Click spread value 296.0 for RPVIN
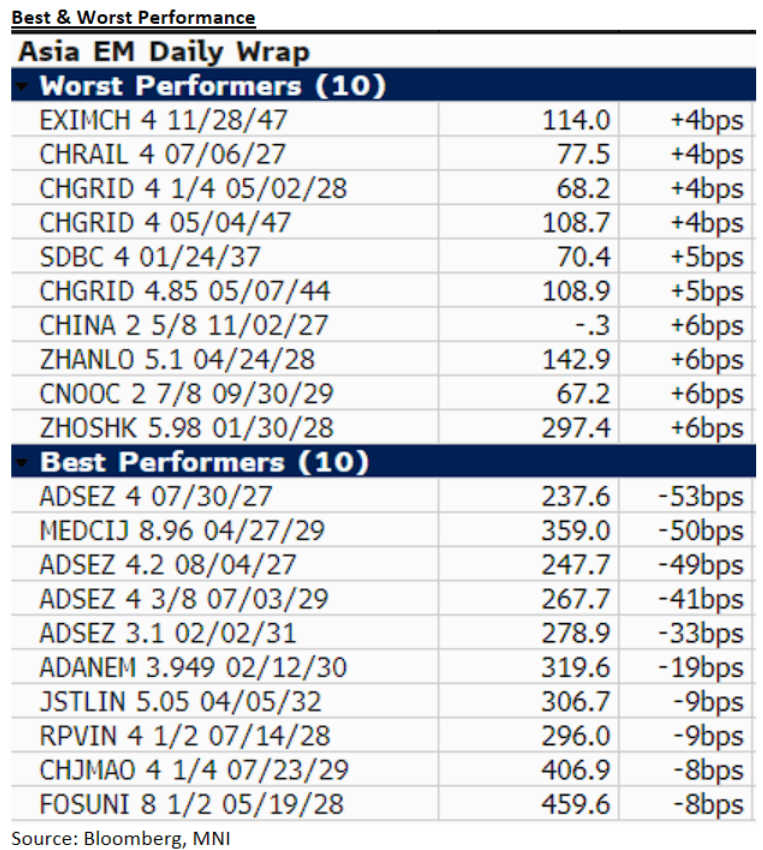The height and width of the screenshot is (850, 763). [576, 736]
